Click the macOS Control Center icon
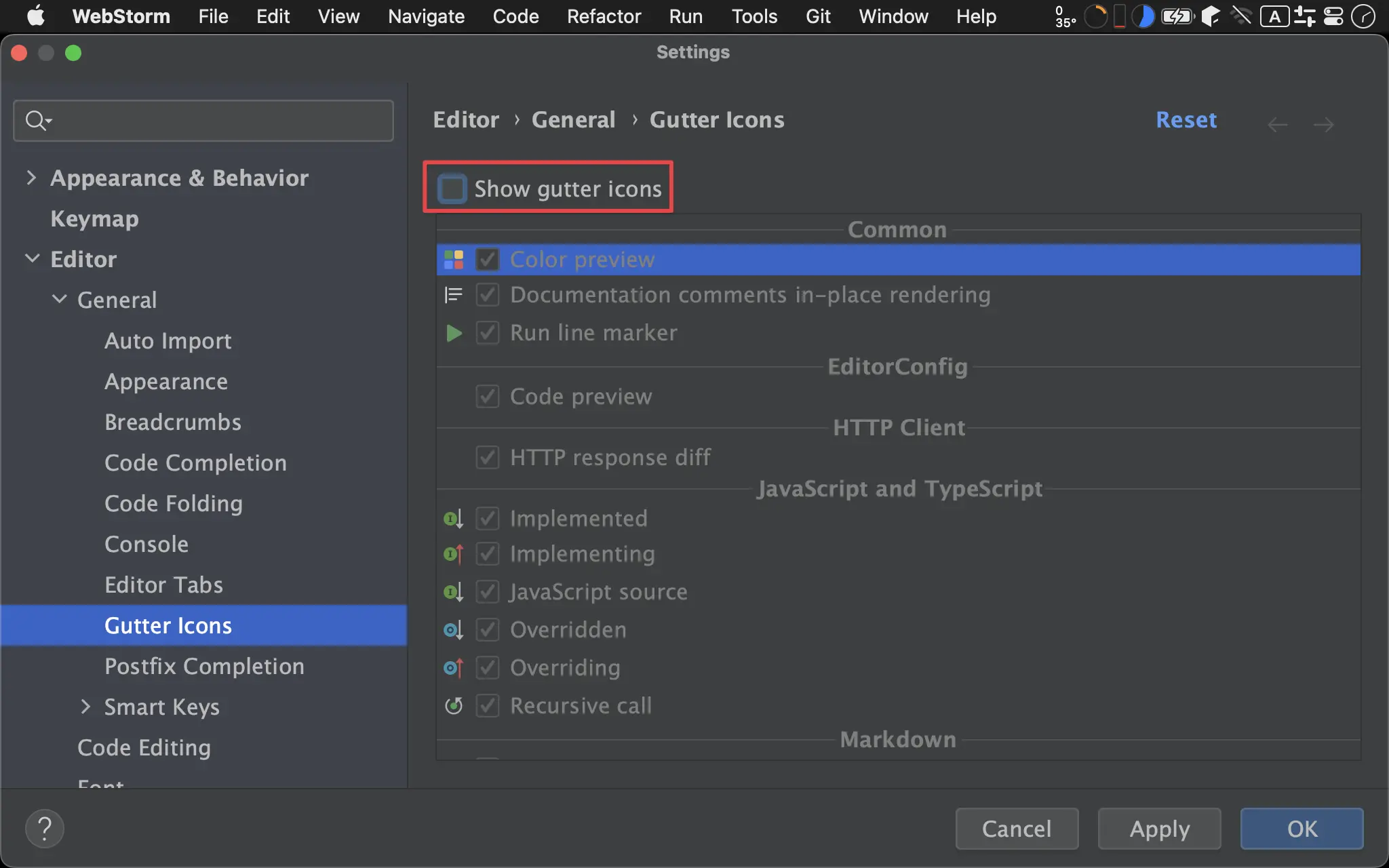 coord(1333,16)
